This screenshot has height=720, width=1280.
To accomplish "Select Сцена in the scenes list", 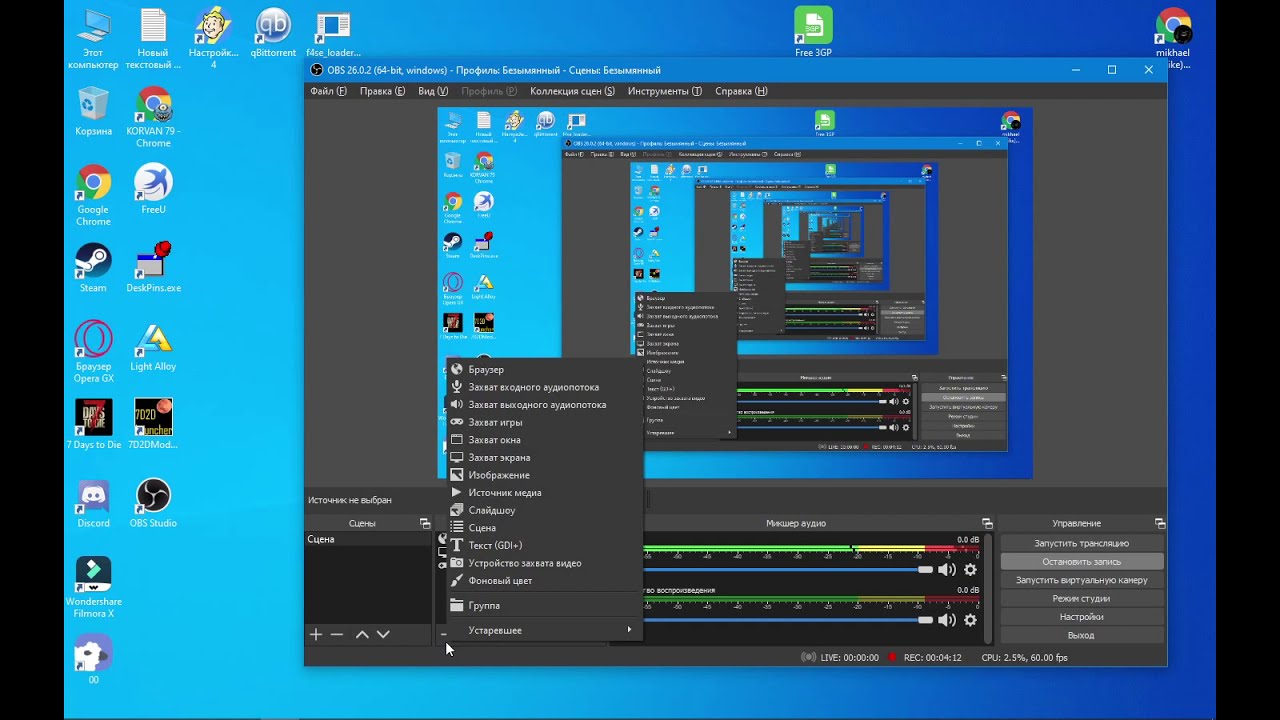I will coord(368,539).
